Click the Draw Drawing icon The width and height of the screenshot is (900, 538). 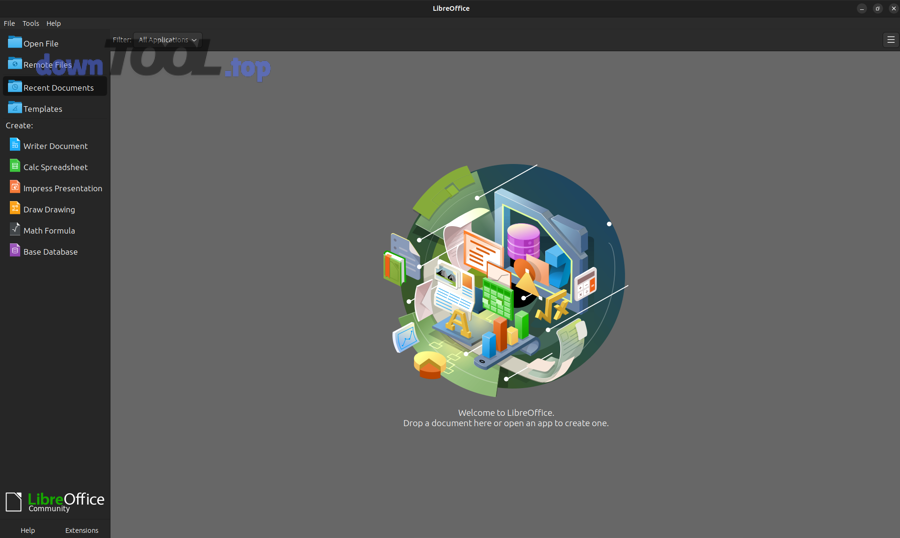coord(14,208)
